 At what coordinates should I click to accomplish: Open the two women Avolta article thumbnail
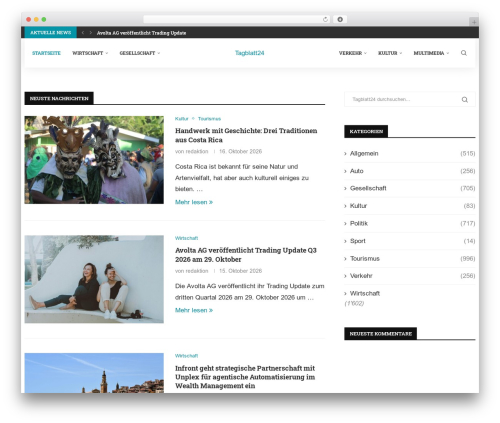(94, 279)
